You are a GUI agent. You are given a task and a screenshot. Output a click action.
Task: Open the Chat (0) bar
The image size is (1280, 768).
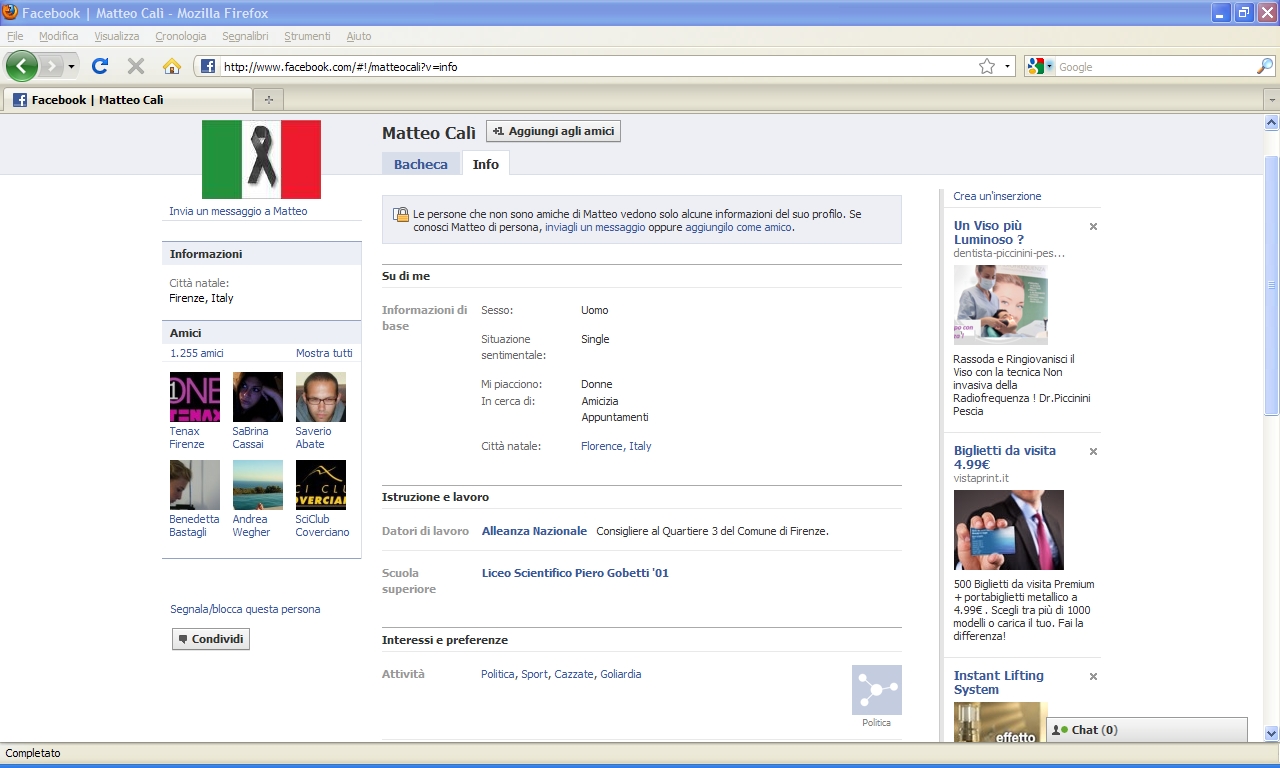pos(1147,730)
